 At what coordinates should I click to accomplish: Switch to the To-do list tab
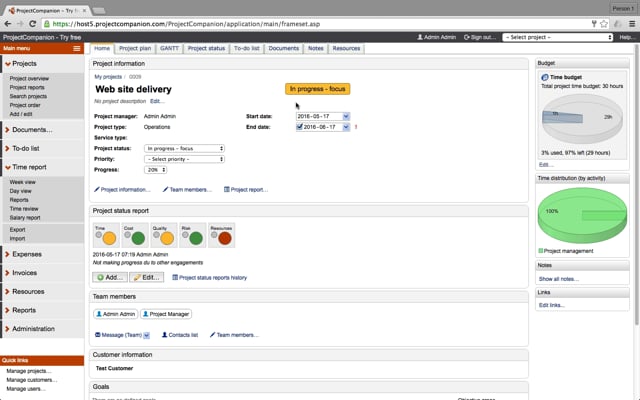coord(247,48)
